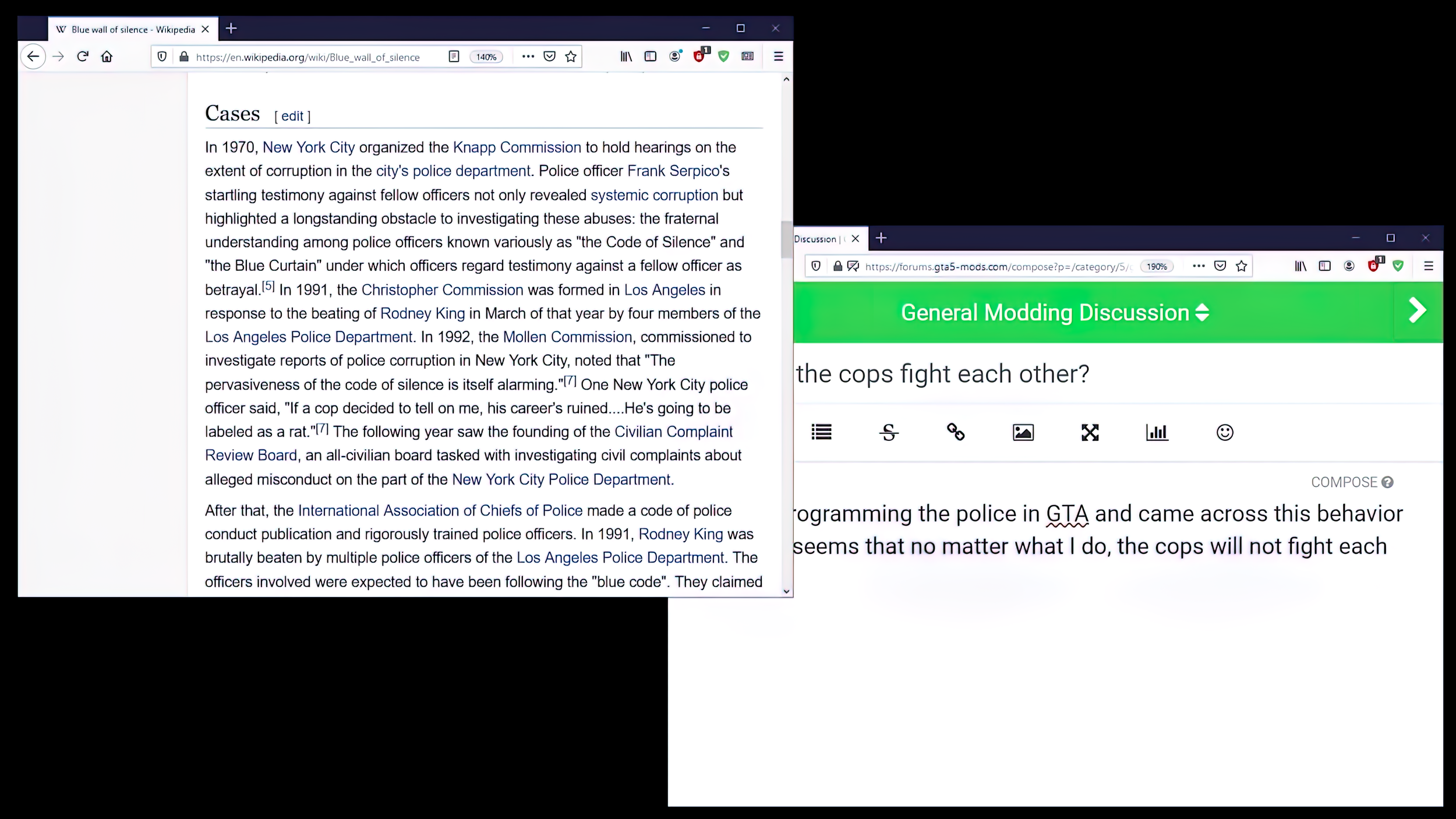Save Wikipedia page to Pocket
1456x819 pixels.
click(x=549, y=57)
